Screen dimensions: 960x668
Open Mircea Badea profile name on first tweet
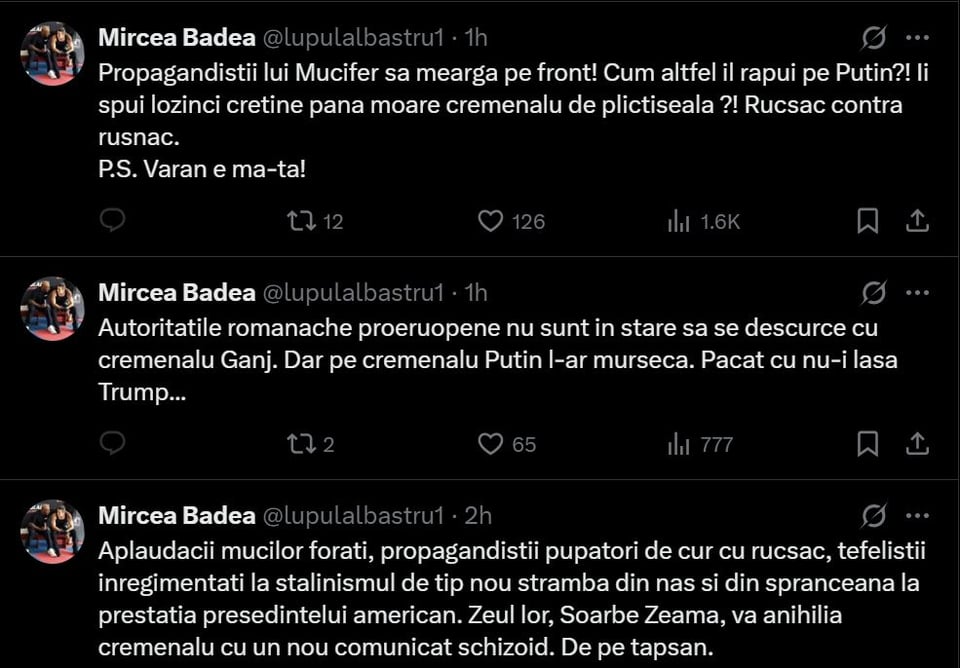pos(177,38)
